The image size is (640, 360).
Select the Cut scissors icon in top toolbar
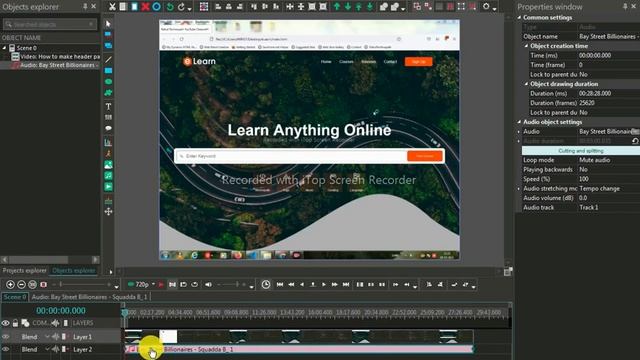[112, 7]
